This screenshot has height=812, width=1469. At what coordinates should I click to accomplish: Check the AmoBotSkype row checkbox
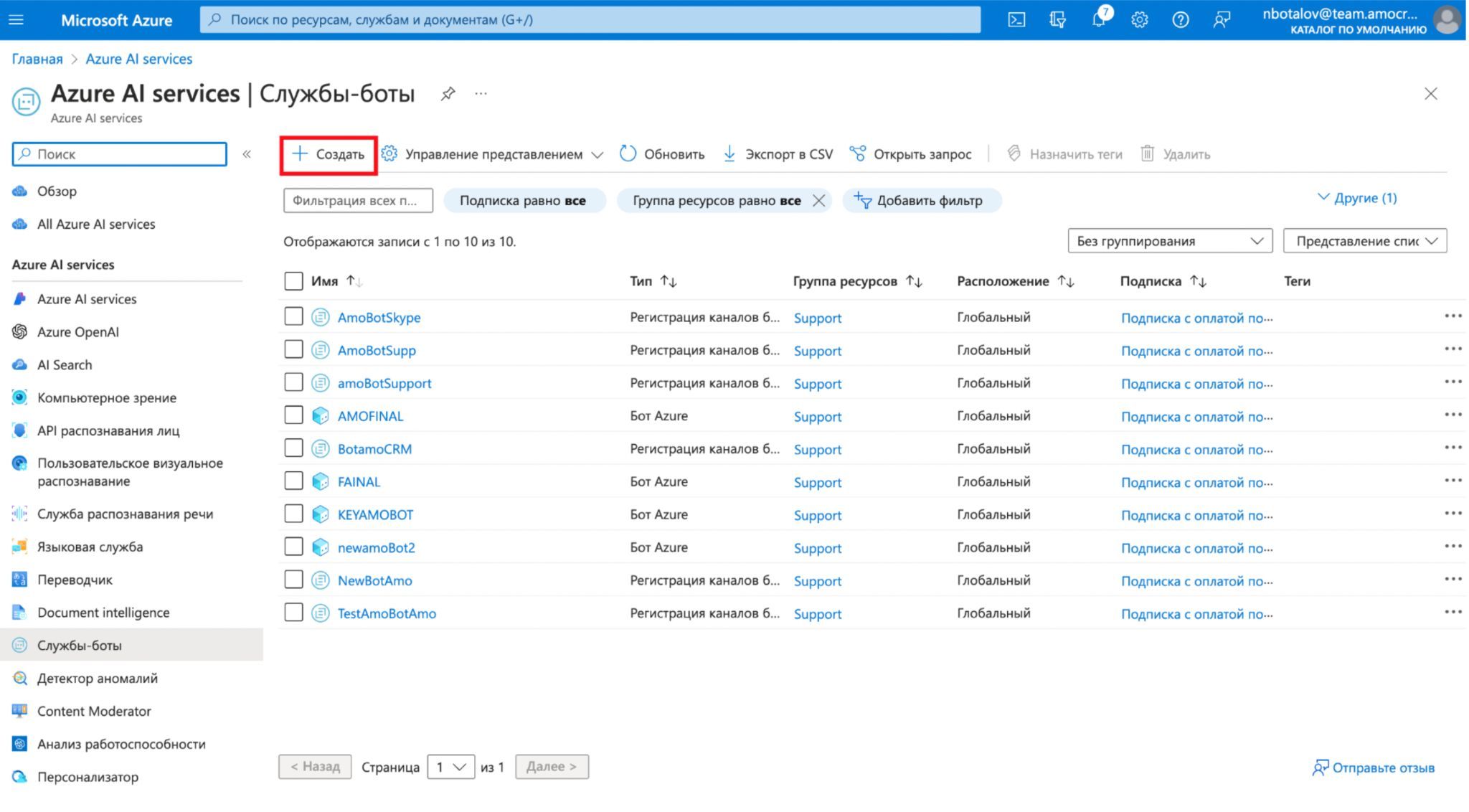pyautogui.click(x=293, y=316)
